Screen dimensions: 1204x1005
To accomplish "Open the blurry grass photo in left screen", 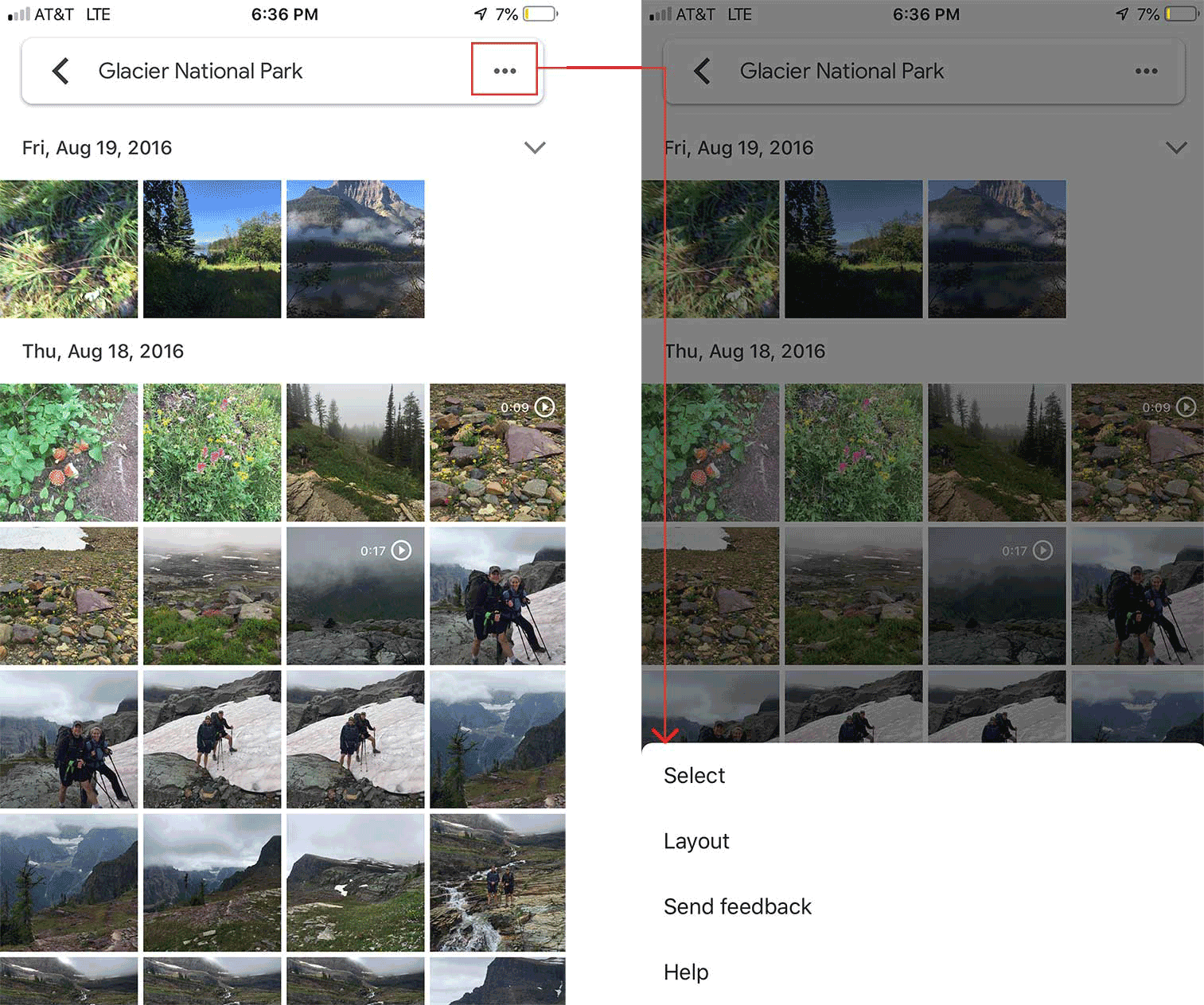I will (x=68, y=249).
